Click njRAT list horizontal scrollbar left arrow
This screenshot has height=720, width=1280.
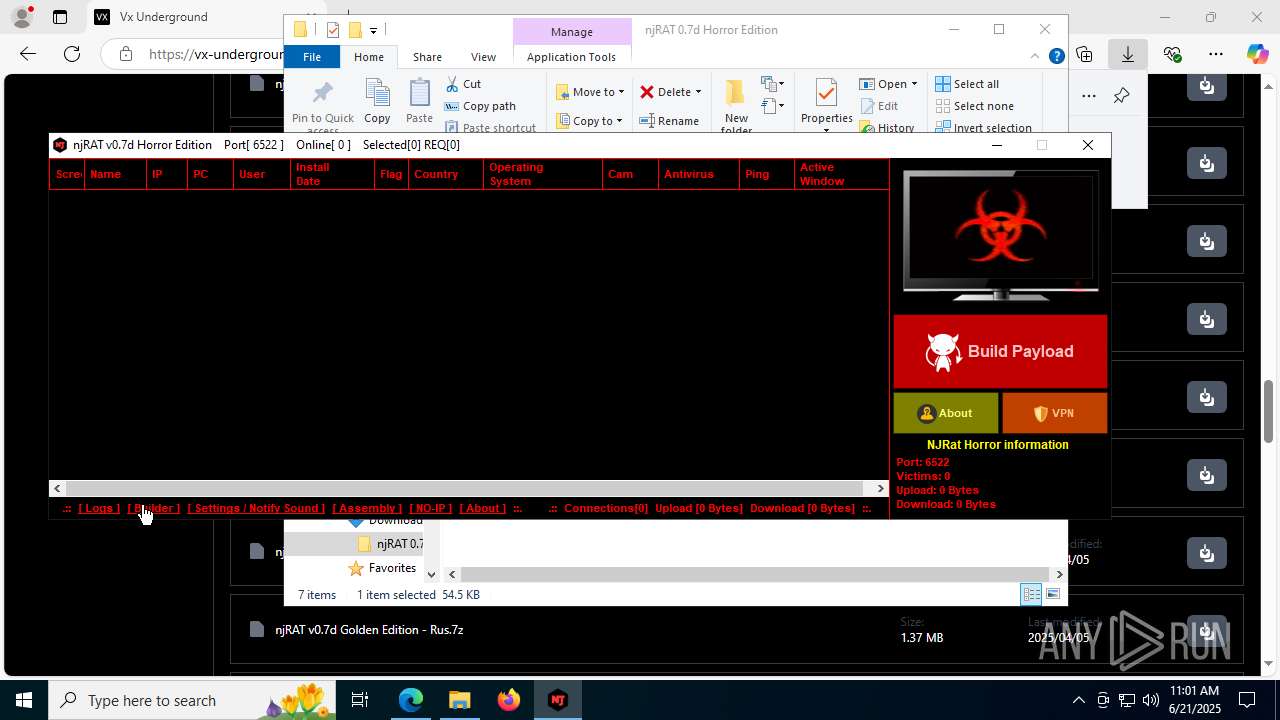point(57,488)
